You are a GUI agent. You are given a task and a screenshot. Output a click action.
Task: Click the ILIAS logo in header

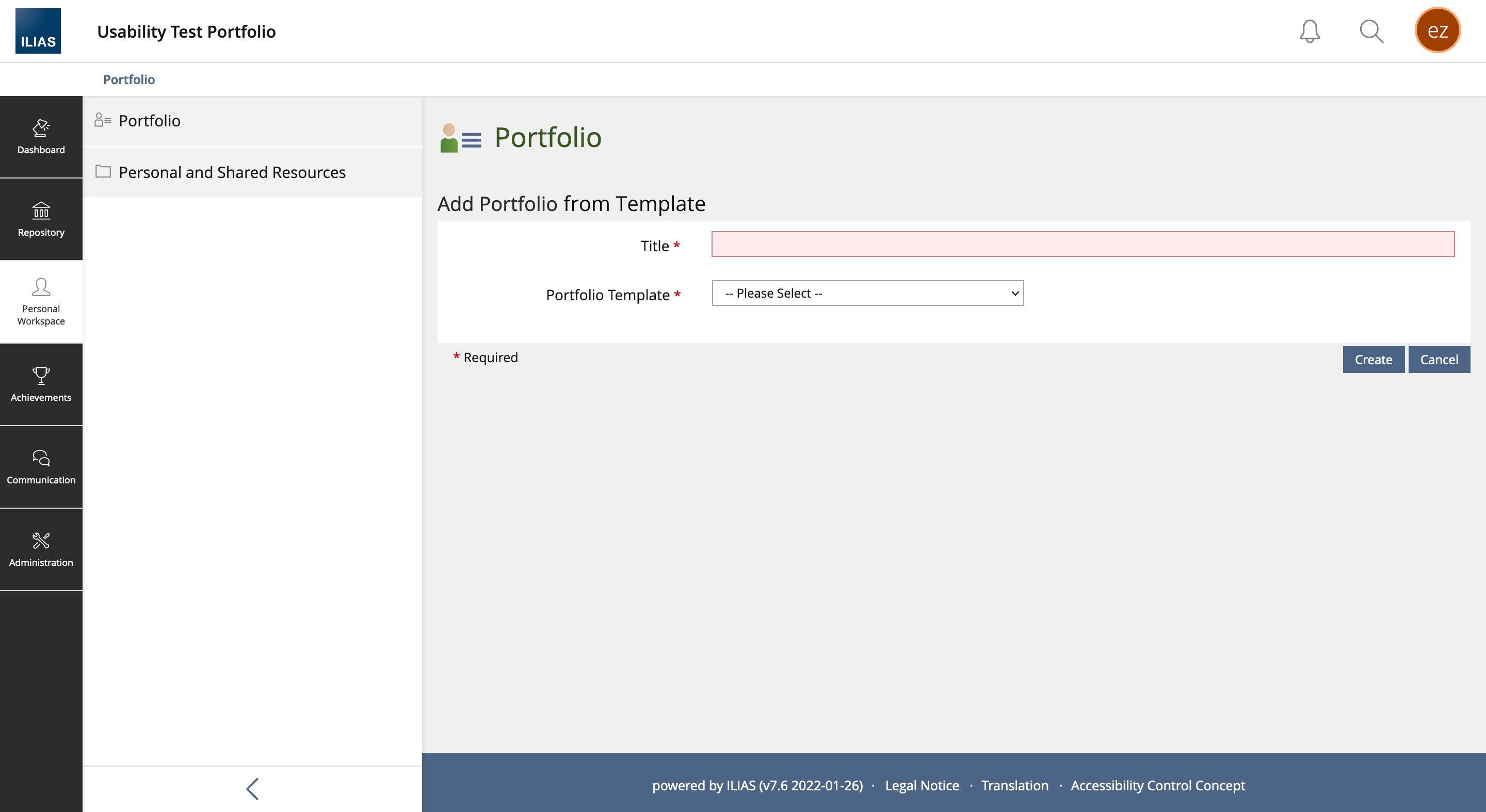[38, 30]
